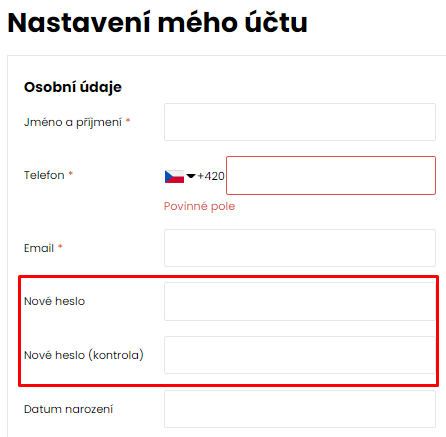
Task: Click the red-outlined Telefon number field
Action: tap(331, 175)
